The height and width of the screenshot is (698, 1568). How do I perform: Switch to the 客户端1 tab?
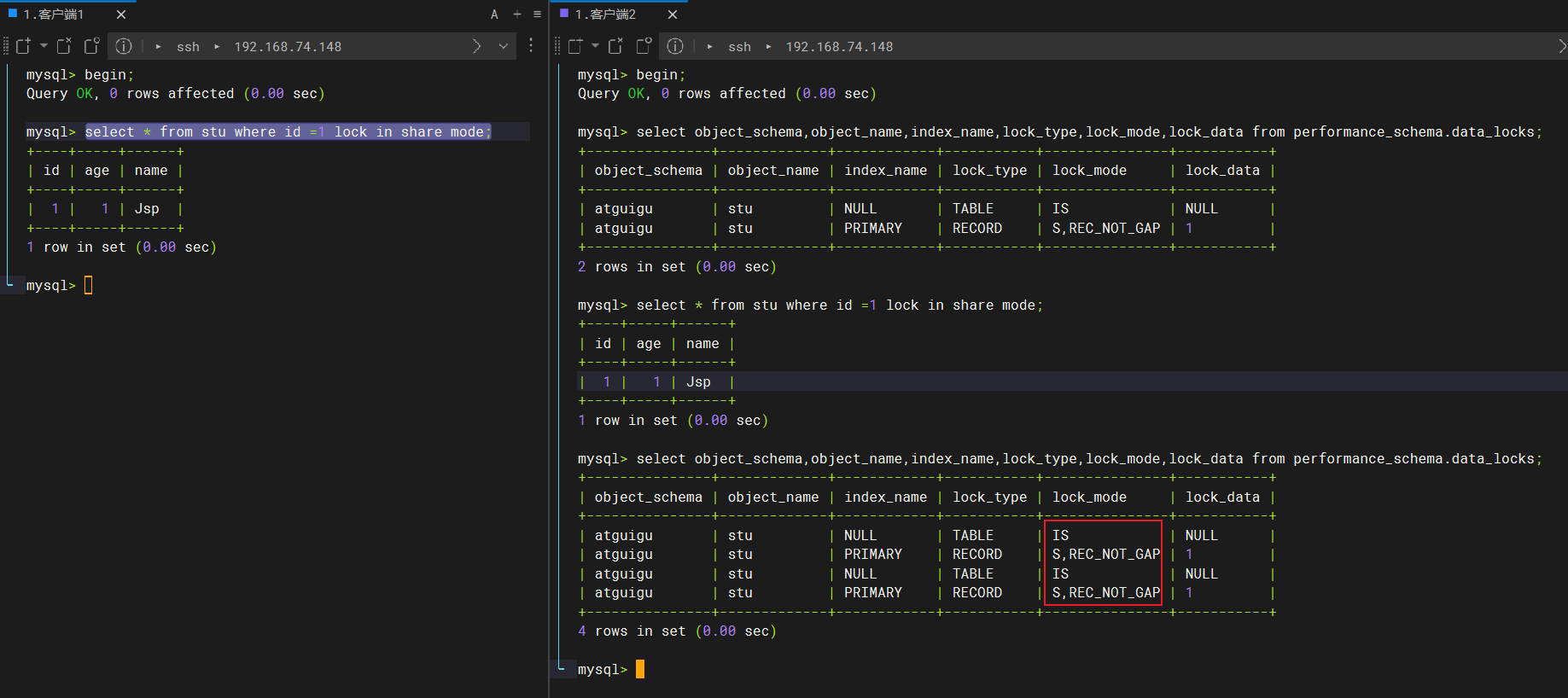(55, 15)
